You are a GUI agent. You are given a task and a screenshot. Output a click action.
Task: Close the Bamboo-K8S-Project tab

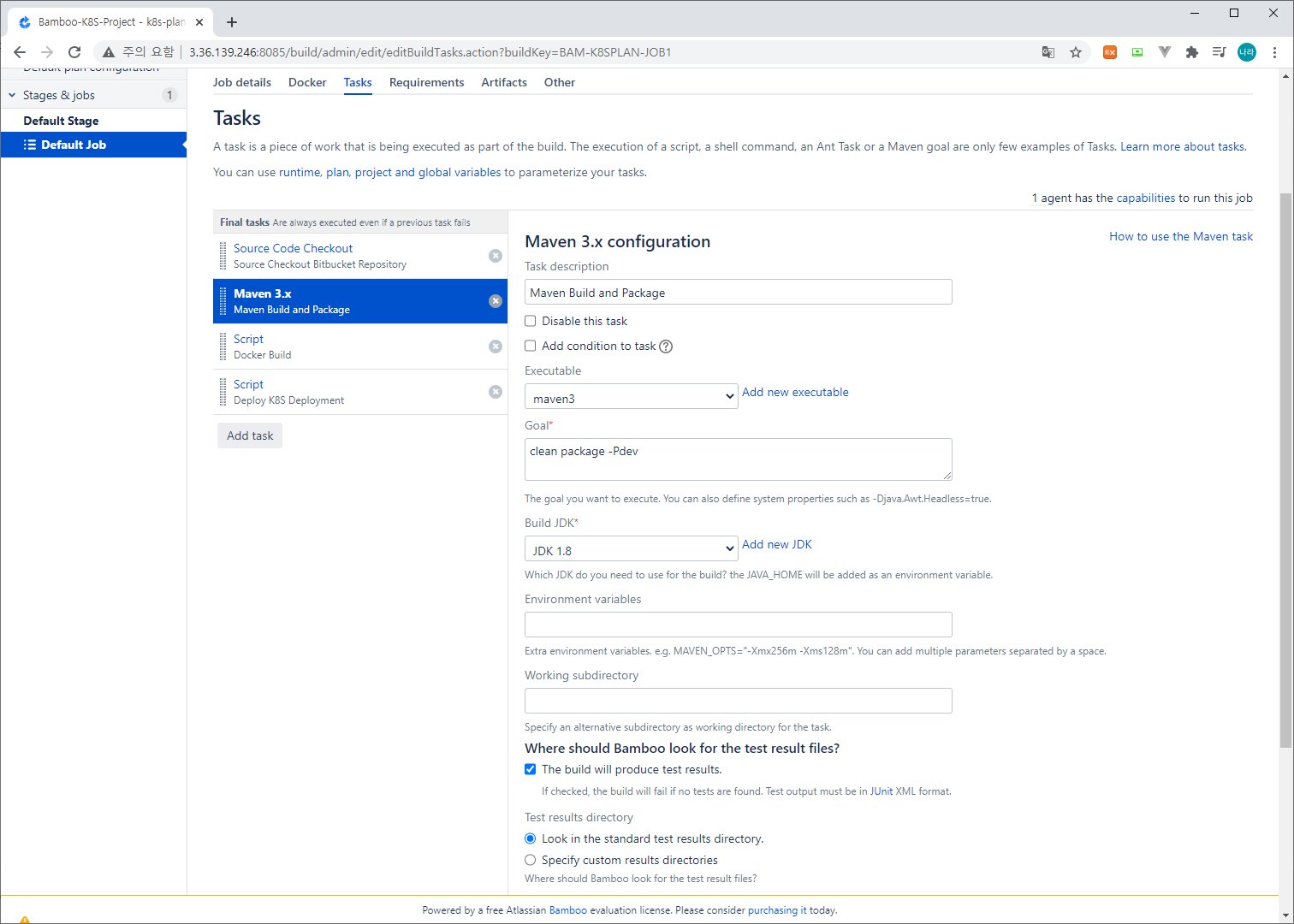(x=199, y=22)
